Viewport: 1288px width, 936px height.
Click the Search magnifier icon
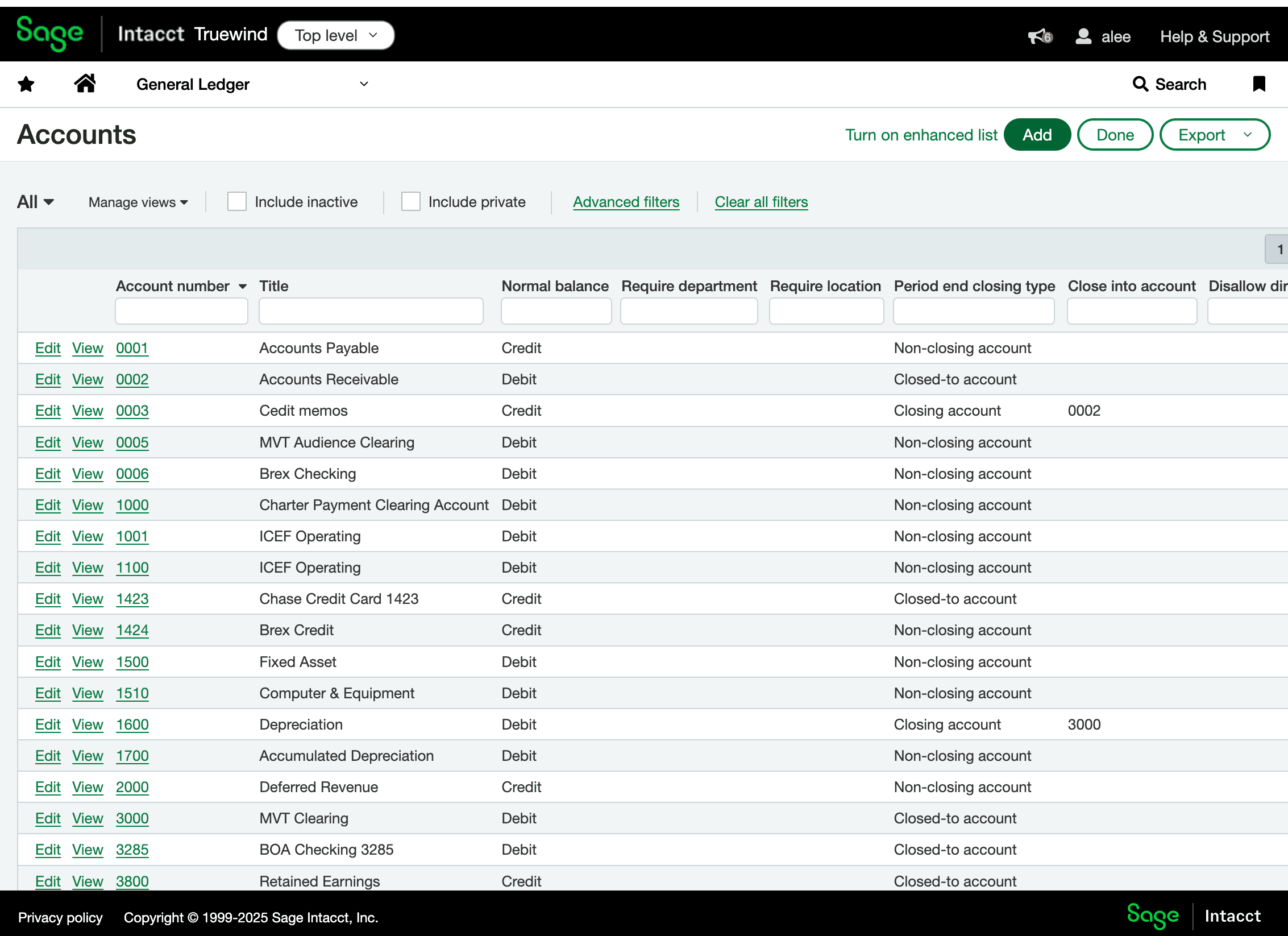point(1140,84)
